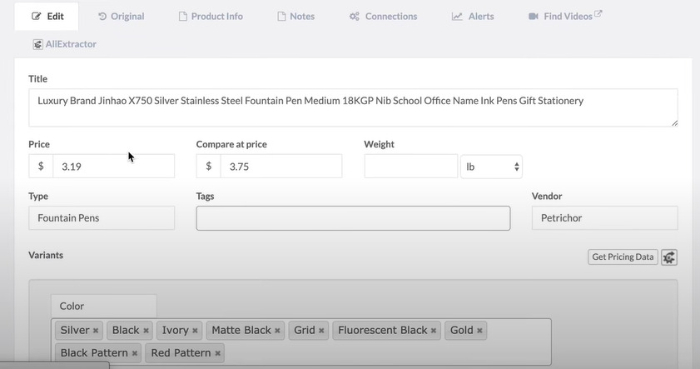
Task: Click the document icon beside Product Info
Action: (x=183, y=17)
